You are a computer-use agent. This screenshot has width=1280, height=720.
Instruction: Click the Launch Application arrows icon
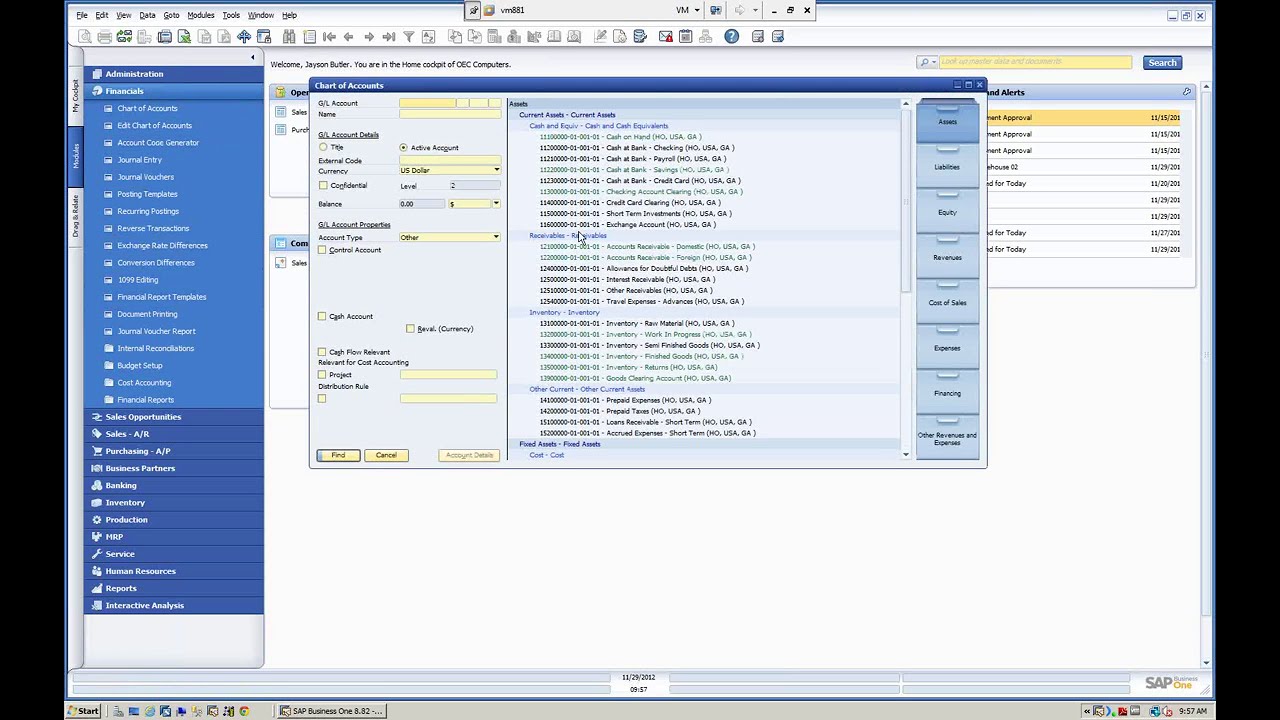point(244,37)
